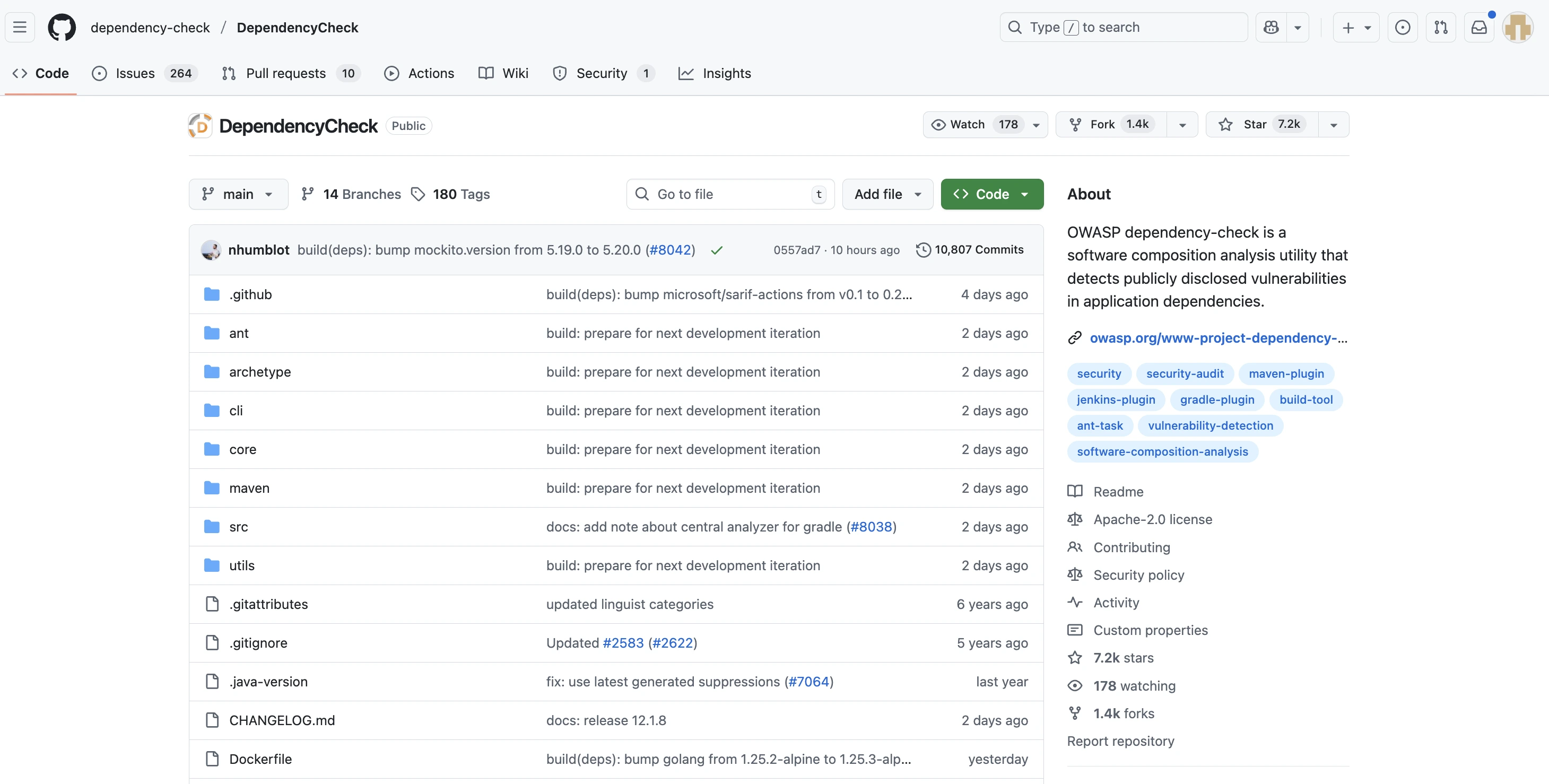Open the global navigation hamburger menu
1549x784 pixels.
[19, 27]
